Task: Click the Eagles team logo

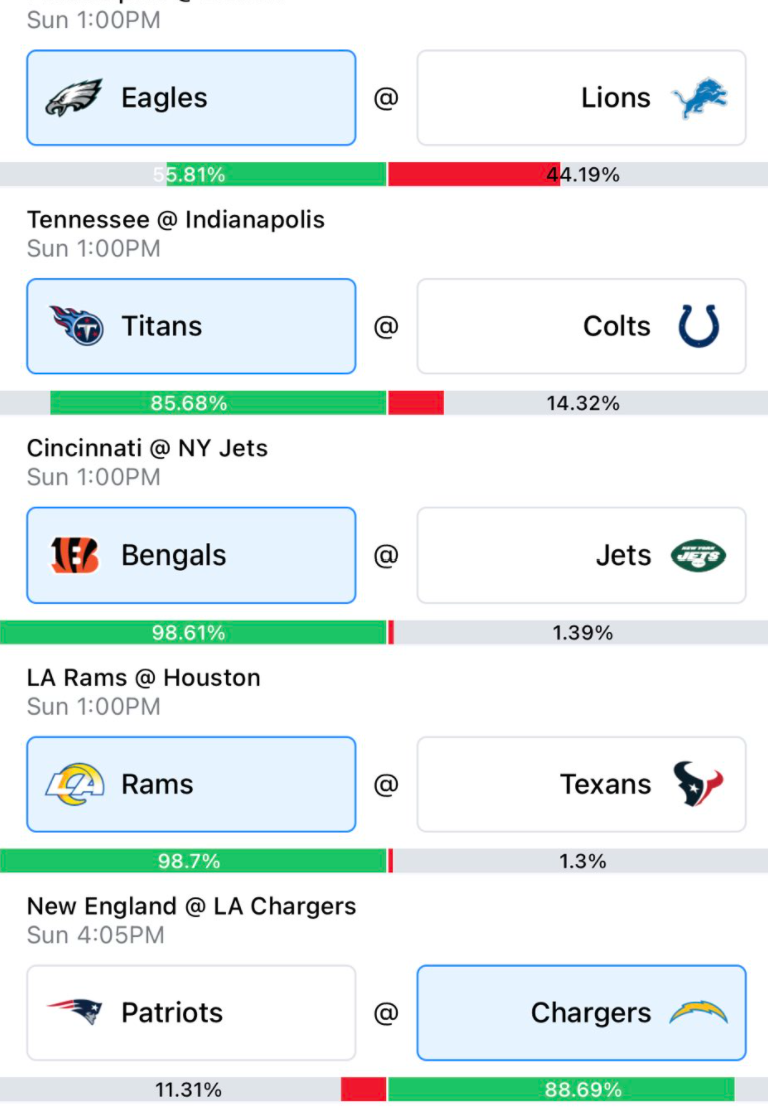Action: coord(74,98)
